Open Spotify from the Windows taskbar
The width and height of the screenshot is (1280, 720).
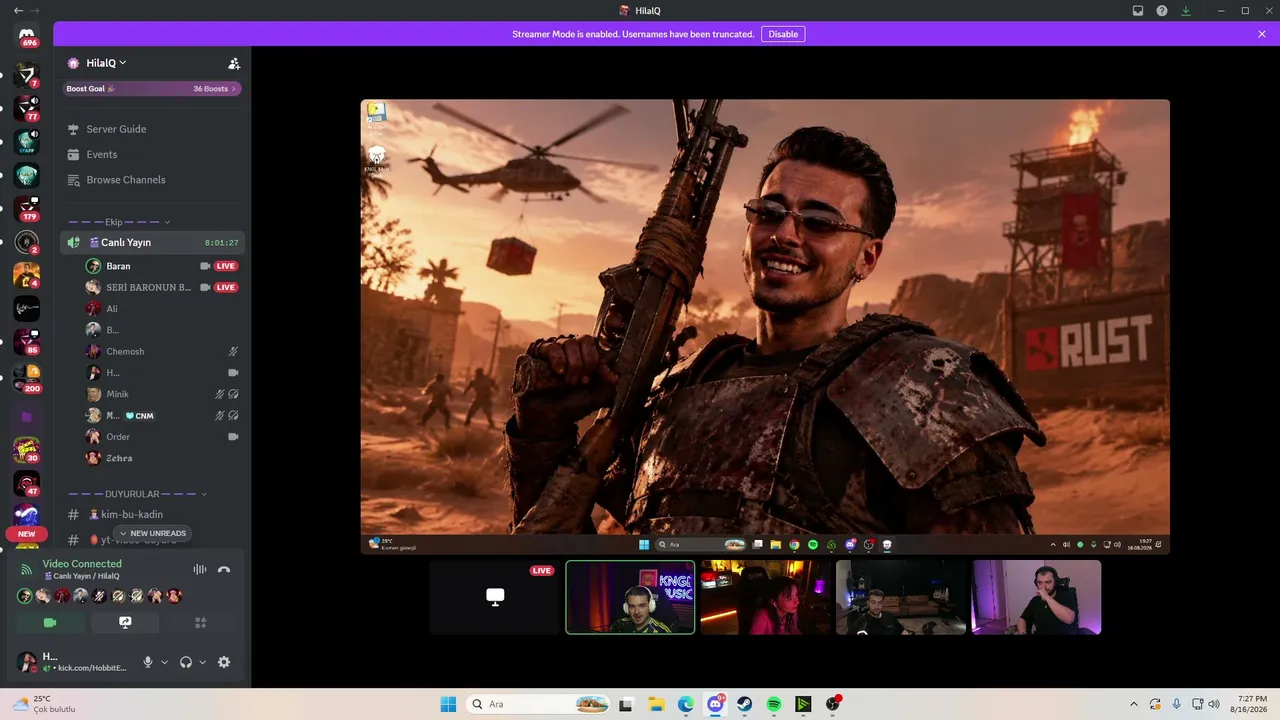pos(774,704)
